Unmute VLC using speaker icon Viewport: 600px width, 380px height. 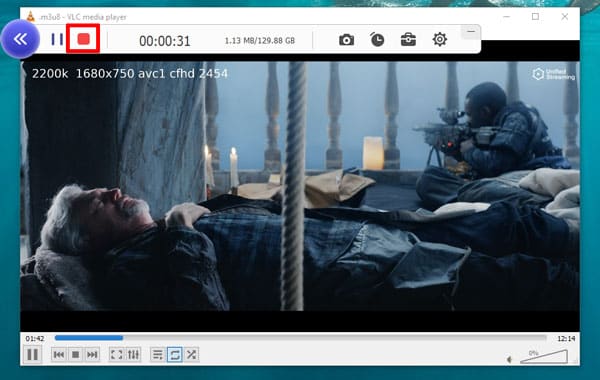point(509,359)
